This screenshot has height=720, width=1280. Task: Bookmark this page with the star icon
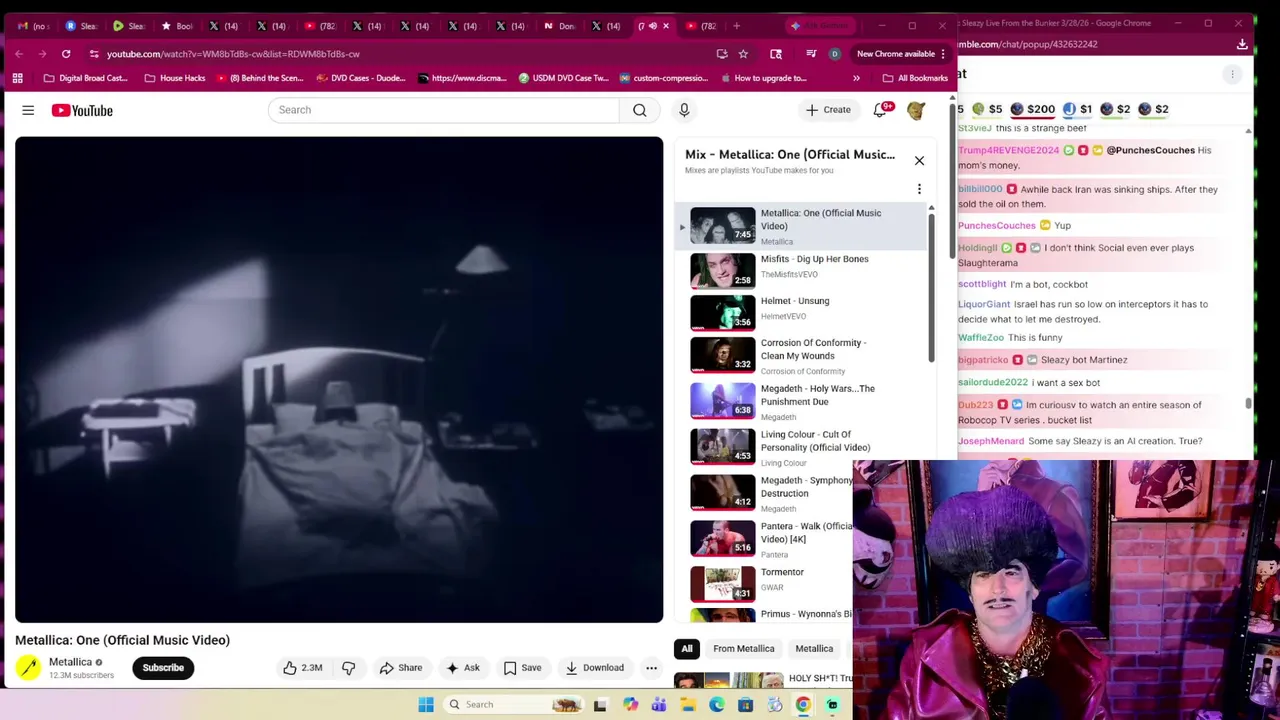tap(743, 54)
